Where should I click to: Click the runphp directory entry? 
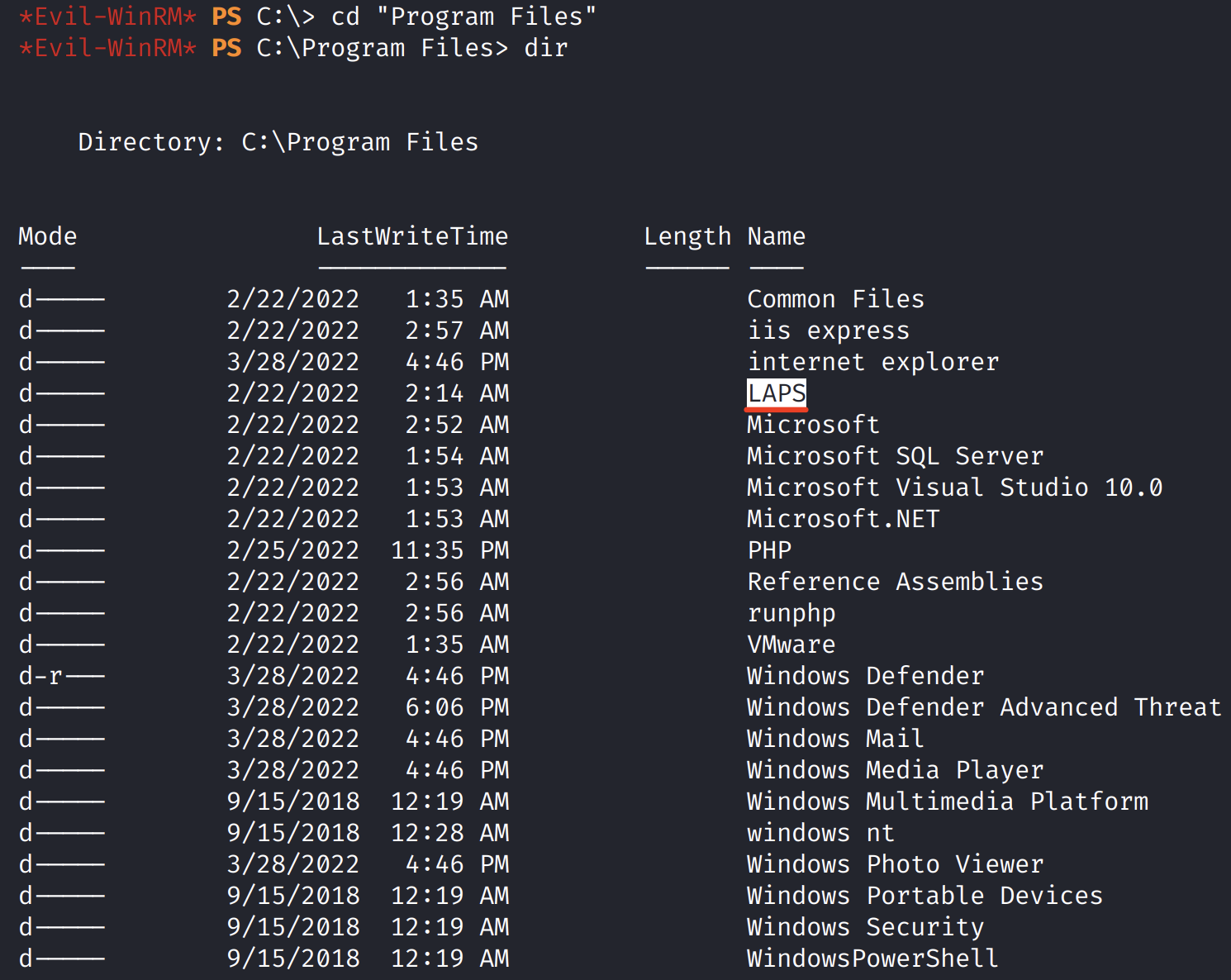click(x=791, y=613)
